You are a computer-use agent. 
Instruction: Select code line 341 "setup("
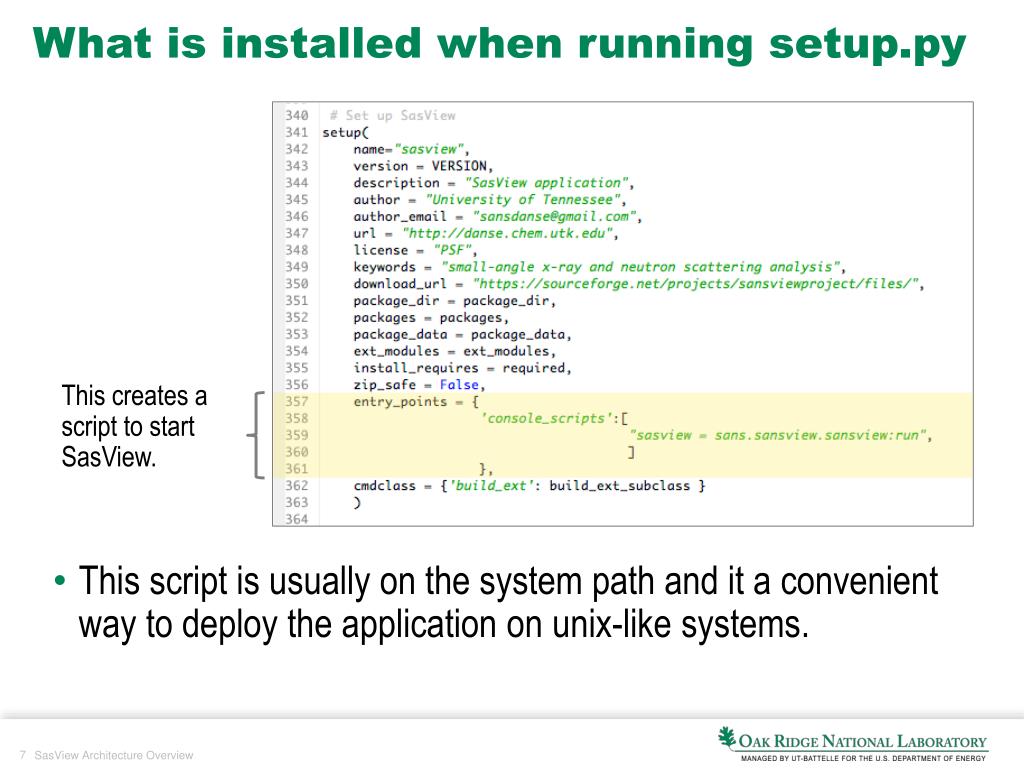click(x=345, y=133)
